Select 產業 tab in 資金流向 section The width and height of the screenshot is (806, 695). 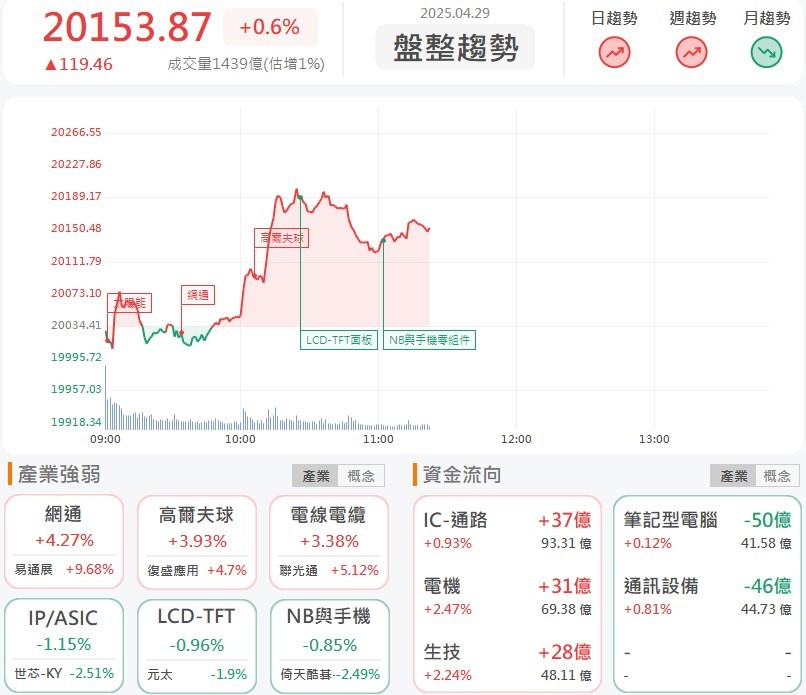click(733, 475)
